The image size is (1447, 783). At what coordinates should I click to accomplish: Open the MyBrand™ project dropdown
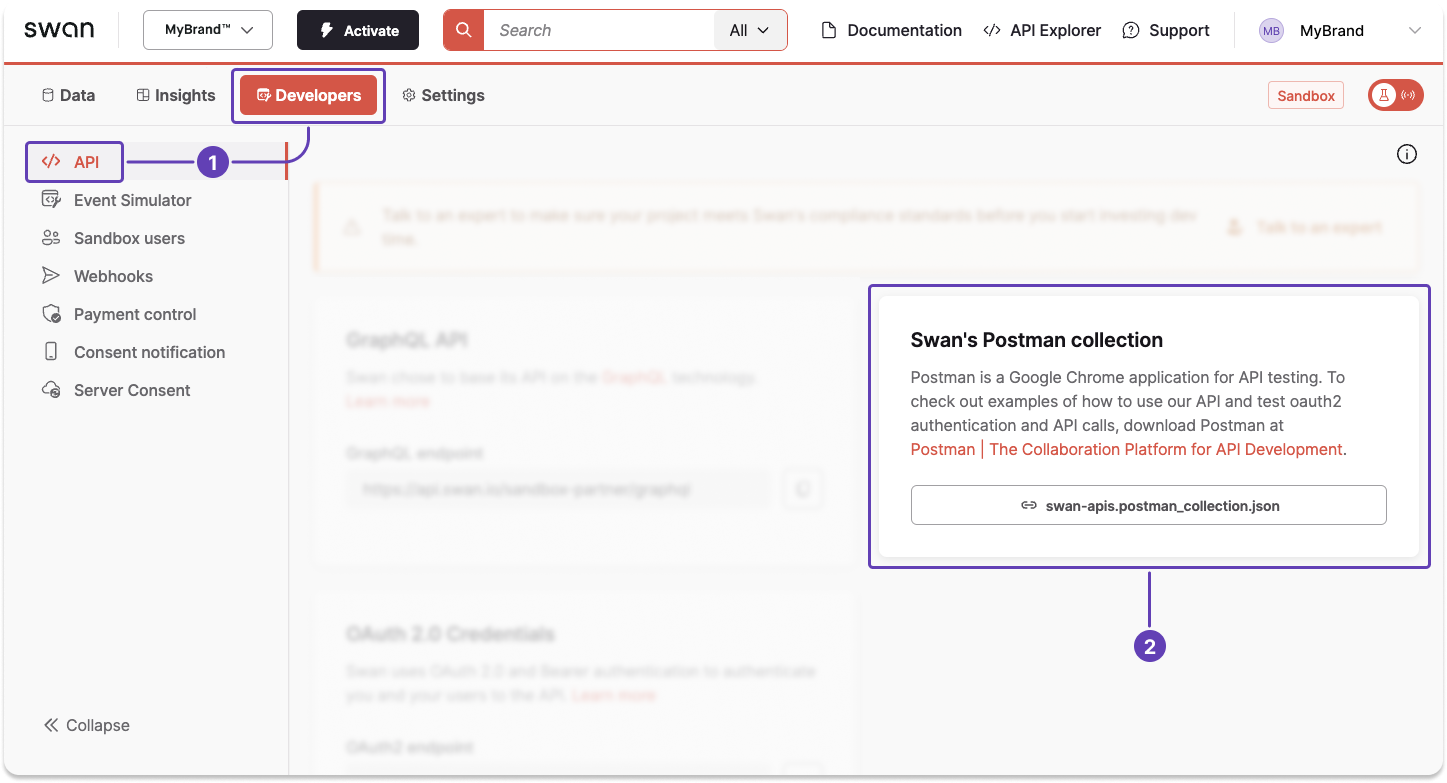click(207, 30)
